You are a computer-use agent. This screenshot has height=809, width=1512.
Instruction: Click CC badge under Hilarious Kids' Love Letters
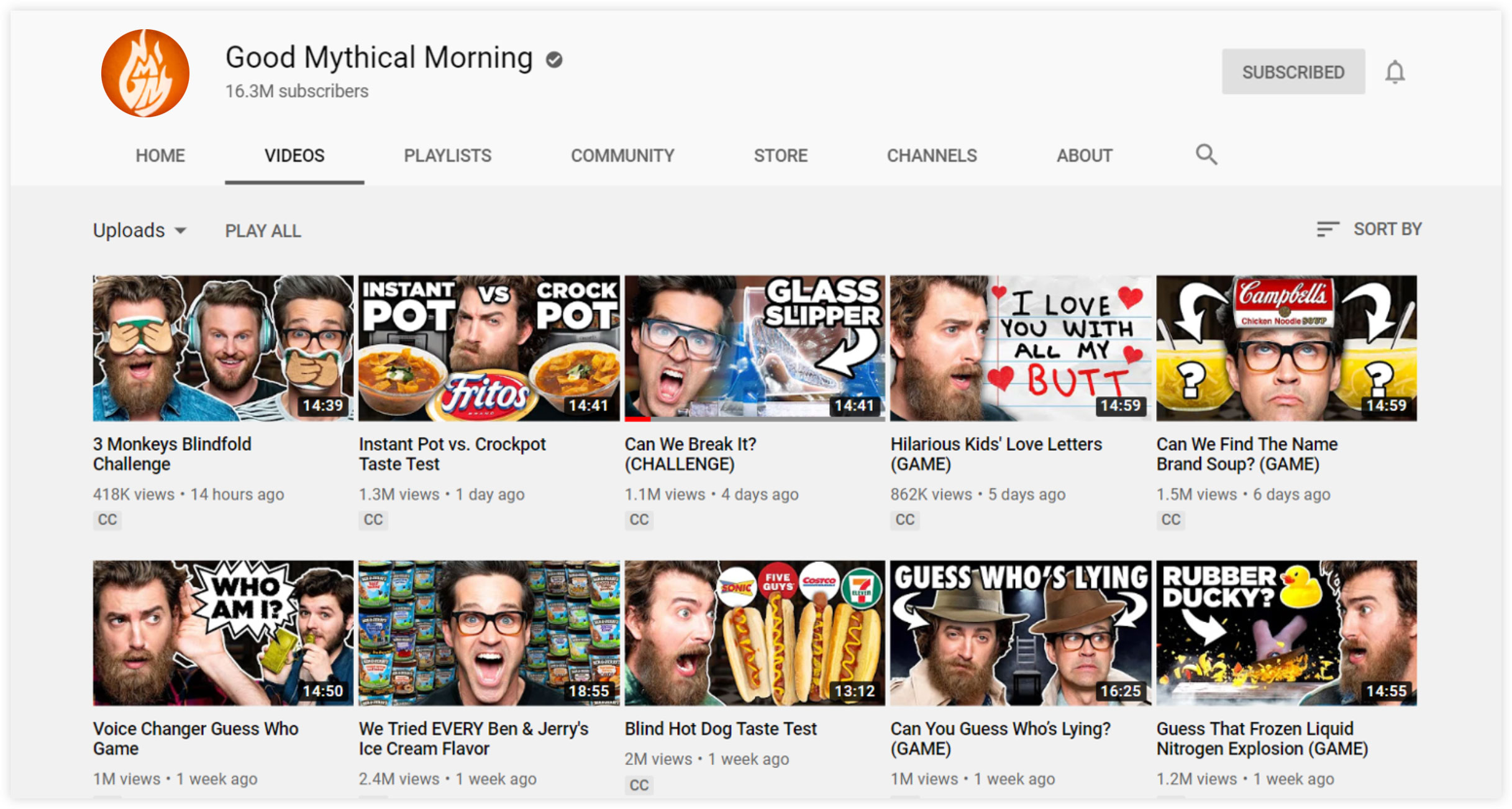coord(905,520)
